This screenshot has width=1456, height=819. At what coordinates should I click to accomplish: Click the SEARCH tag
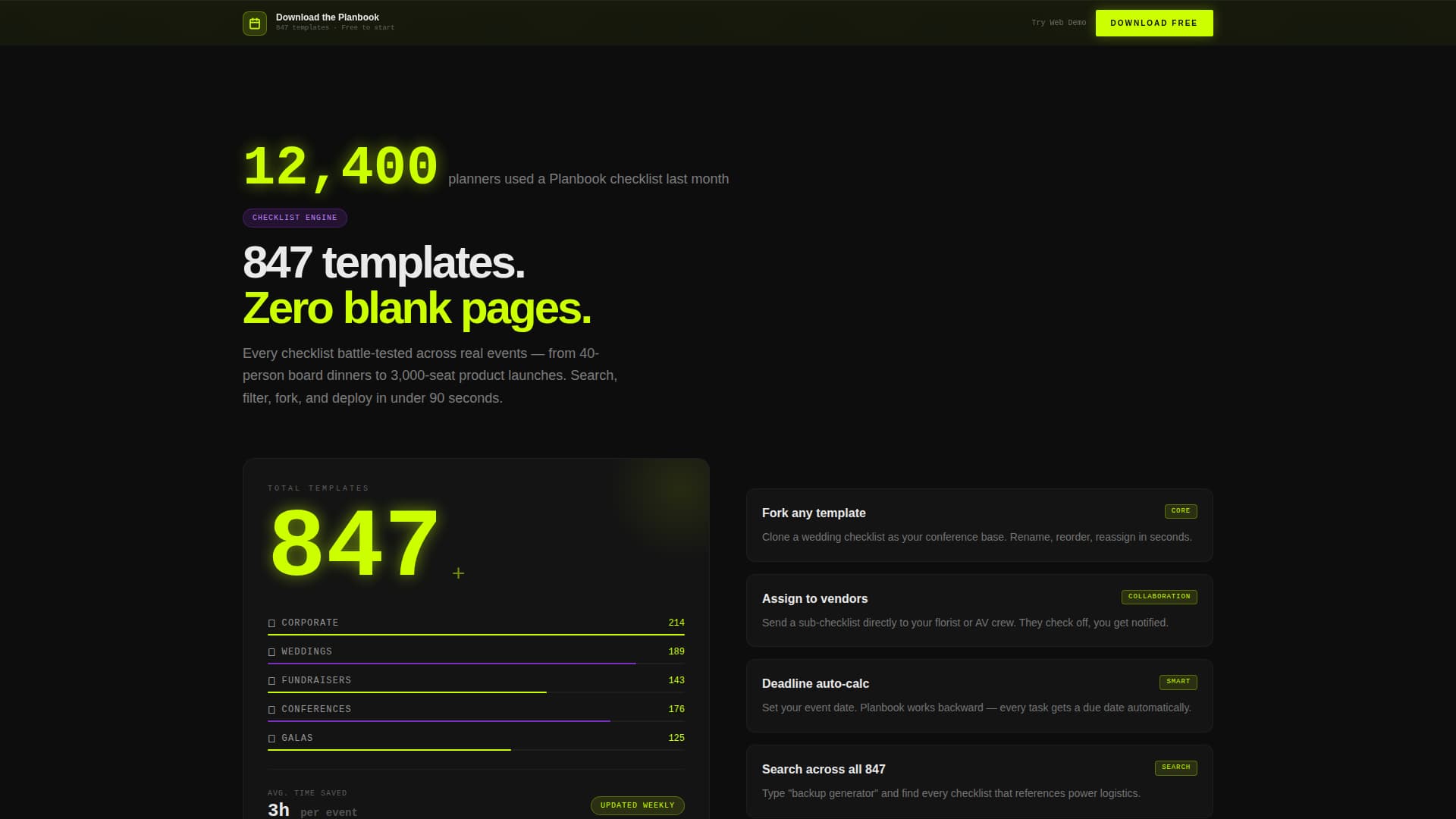click(x=1175, y=767)
